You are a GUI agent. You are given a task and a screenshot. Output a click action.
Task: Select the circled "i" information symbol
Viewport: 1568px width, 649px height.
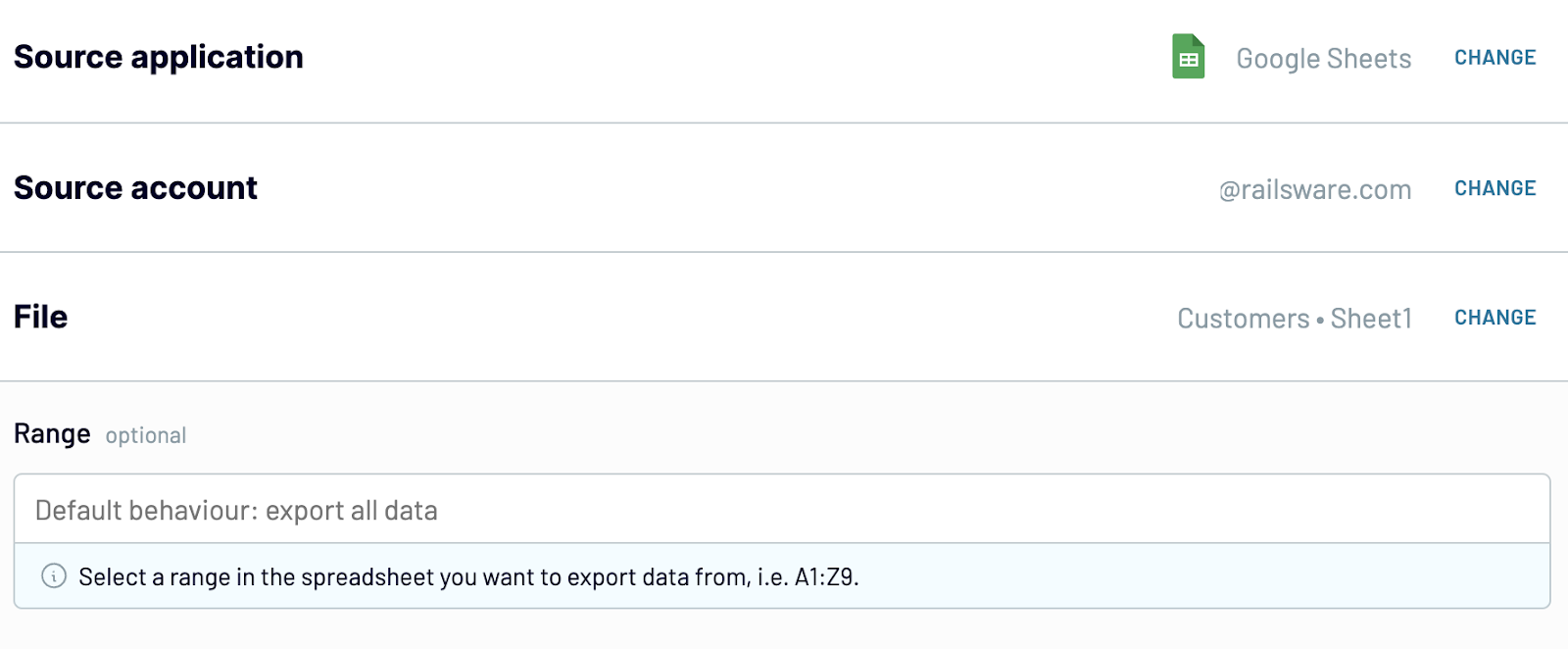point(54,576)
